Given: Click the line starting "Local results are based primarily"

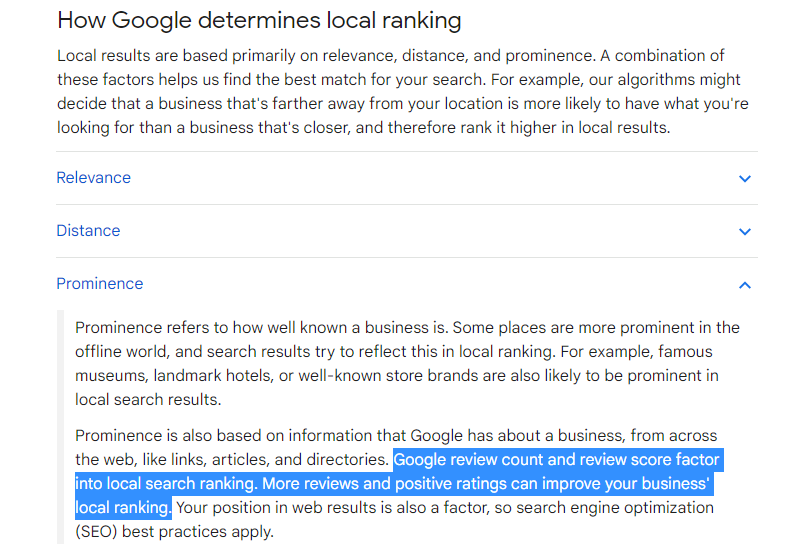Looking at the screenshot, I should [x=391, y=56].
